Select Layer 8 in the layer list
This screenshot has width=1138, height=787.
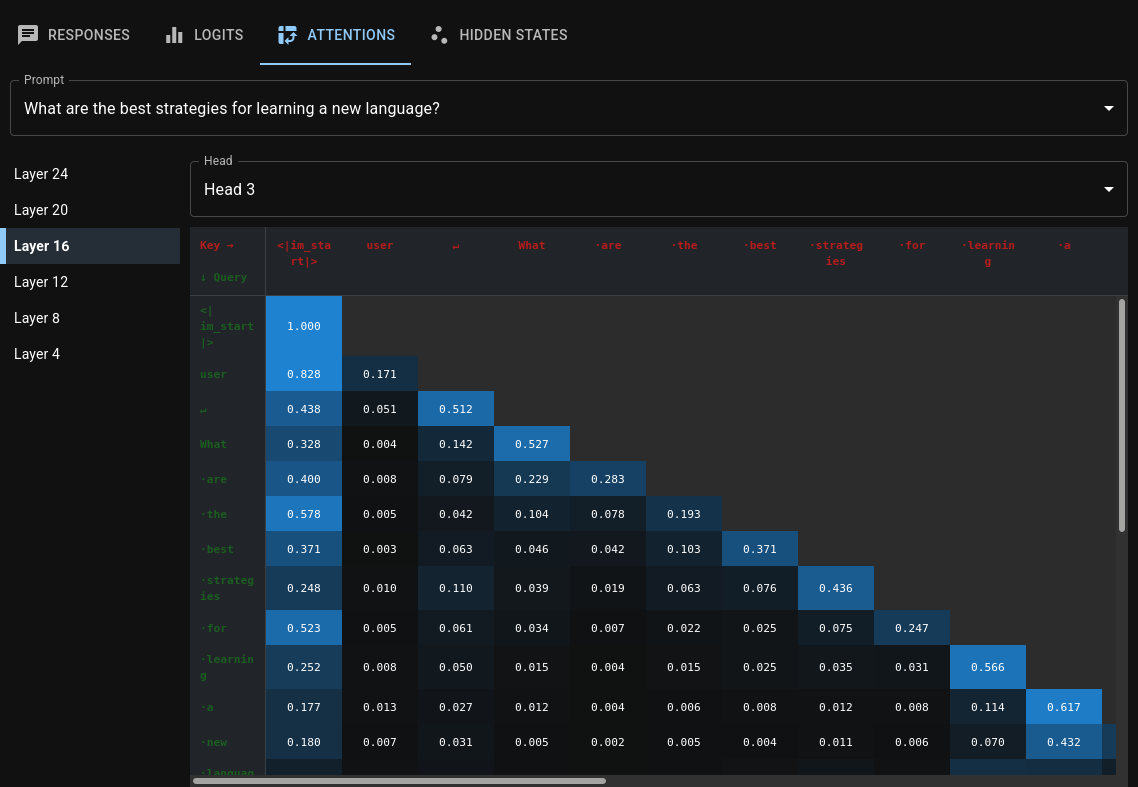click(90, 318)
